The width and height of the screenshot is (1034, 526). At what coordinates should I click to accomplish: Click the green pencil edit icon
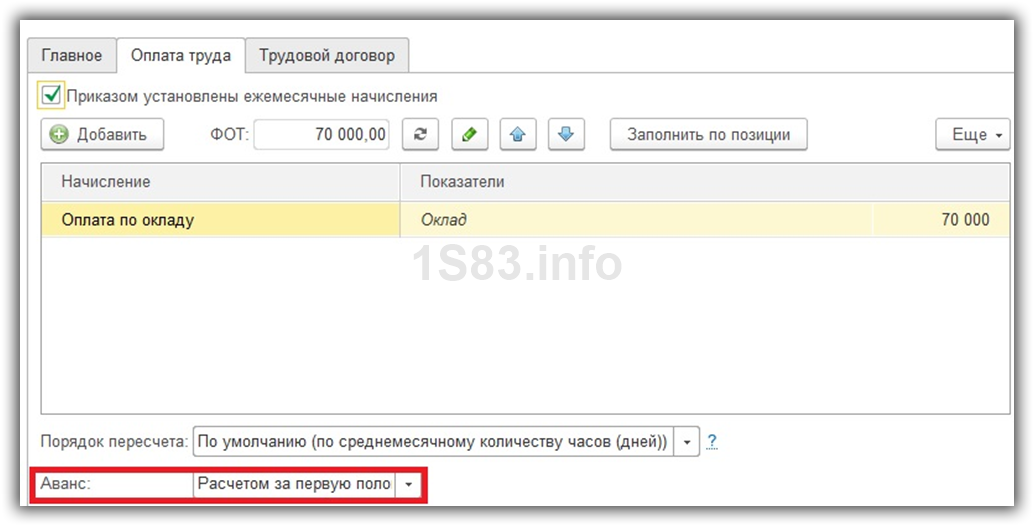click(x=469, y=134)
